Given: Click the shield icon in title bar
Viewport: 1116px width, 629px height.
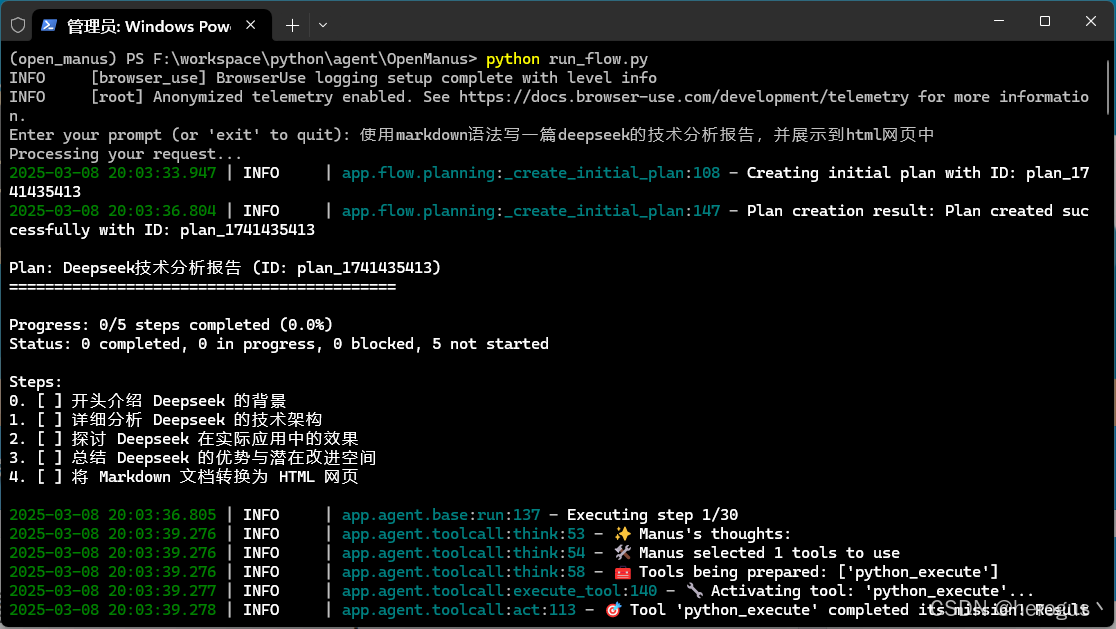Looking at the screenshot, I should click(19, 26).
